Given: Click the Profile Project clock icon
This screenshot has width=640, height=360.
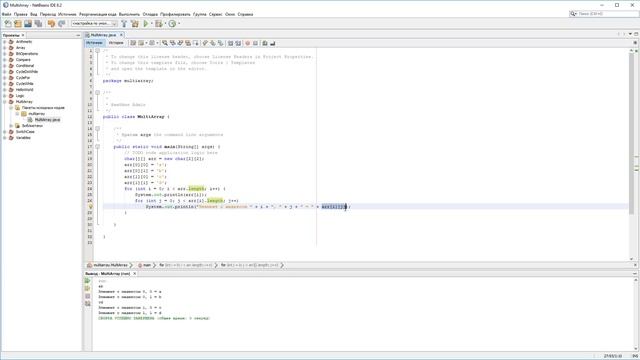Looking at the screenshot, I should click(172, 24).
